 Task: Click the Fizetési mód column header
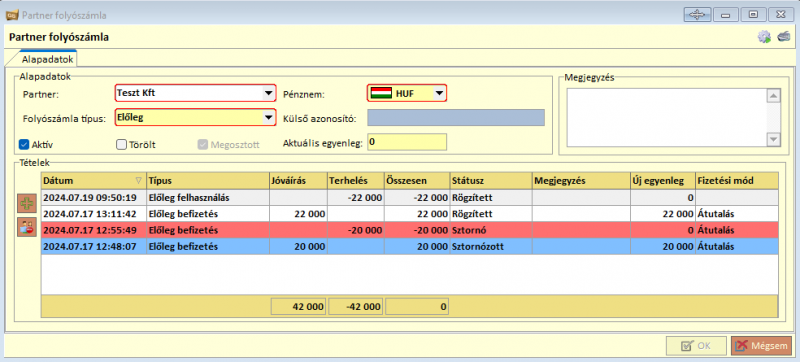737,180
